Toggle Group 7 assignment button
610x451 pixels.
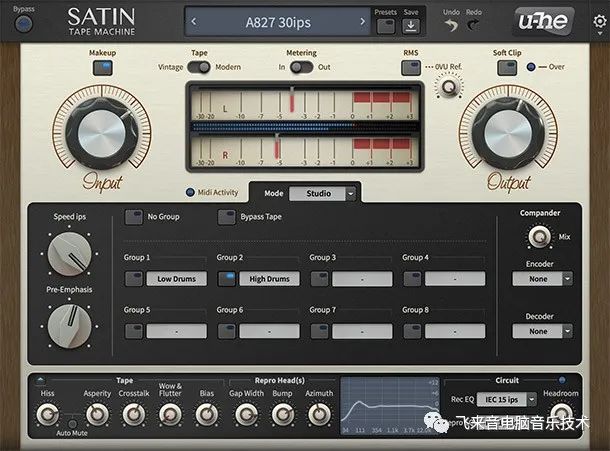pos(319,331)
